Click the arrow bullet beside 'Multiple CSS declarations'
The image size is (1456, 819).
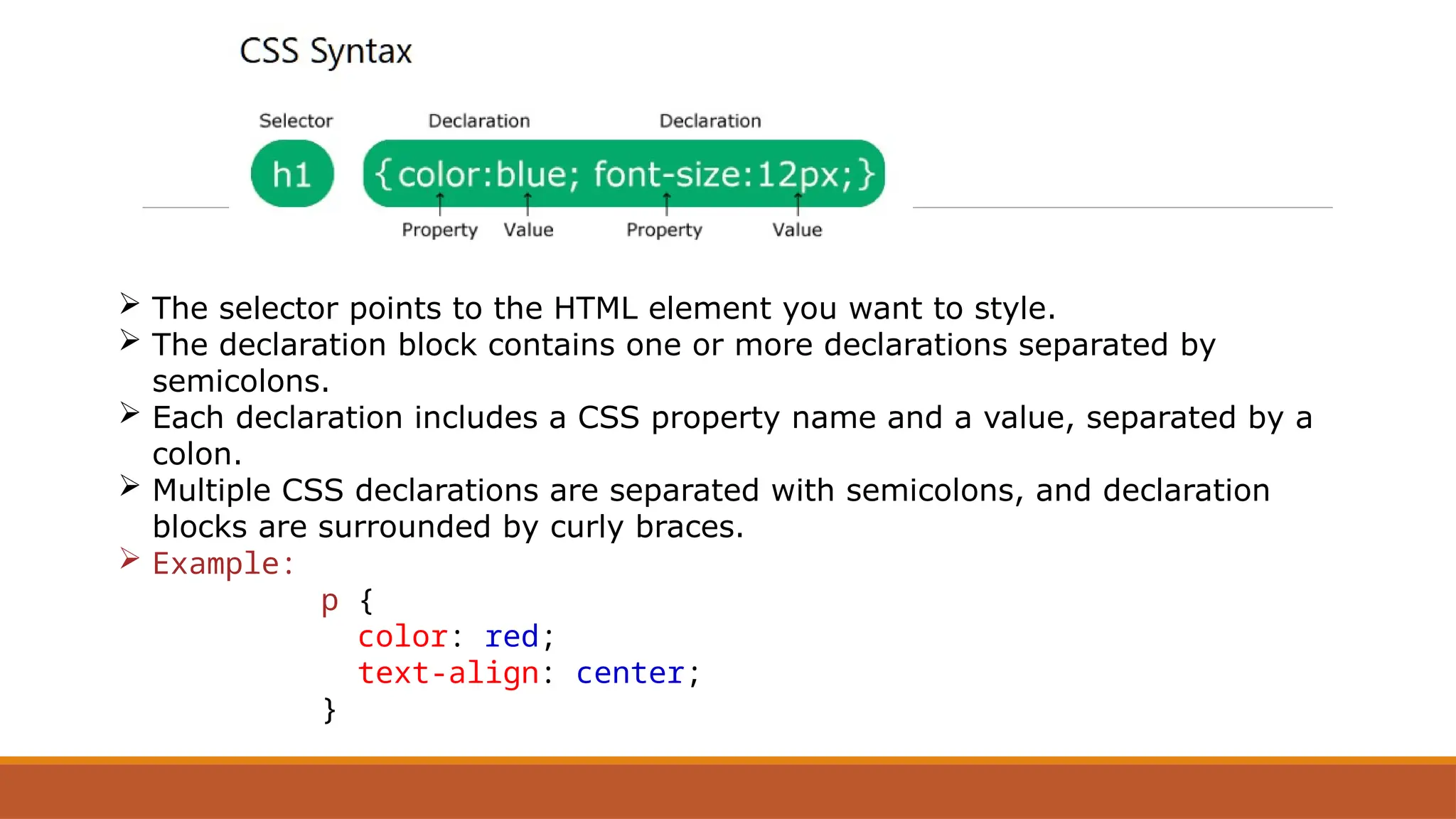tap(129, 486)
